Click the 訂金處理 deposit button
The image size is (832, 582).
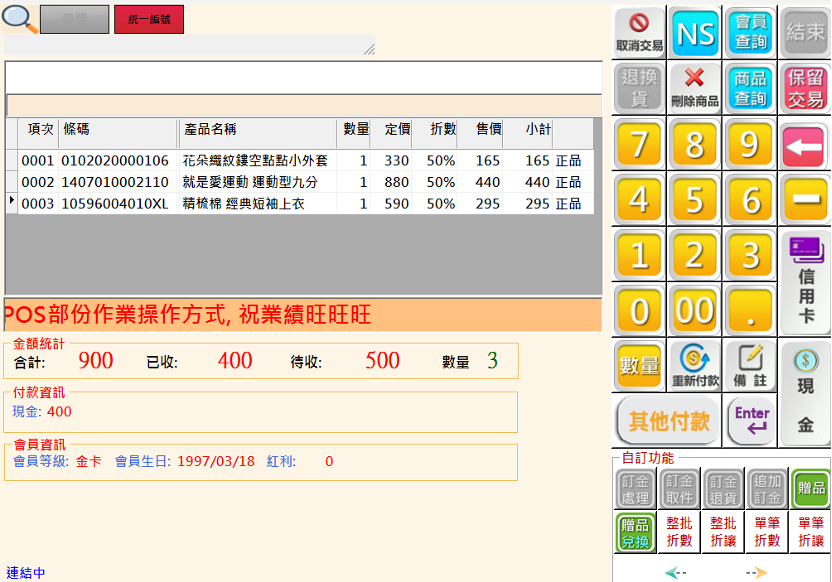(635, 489)
